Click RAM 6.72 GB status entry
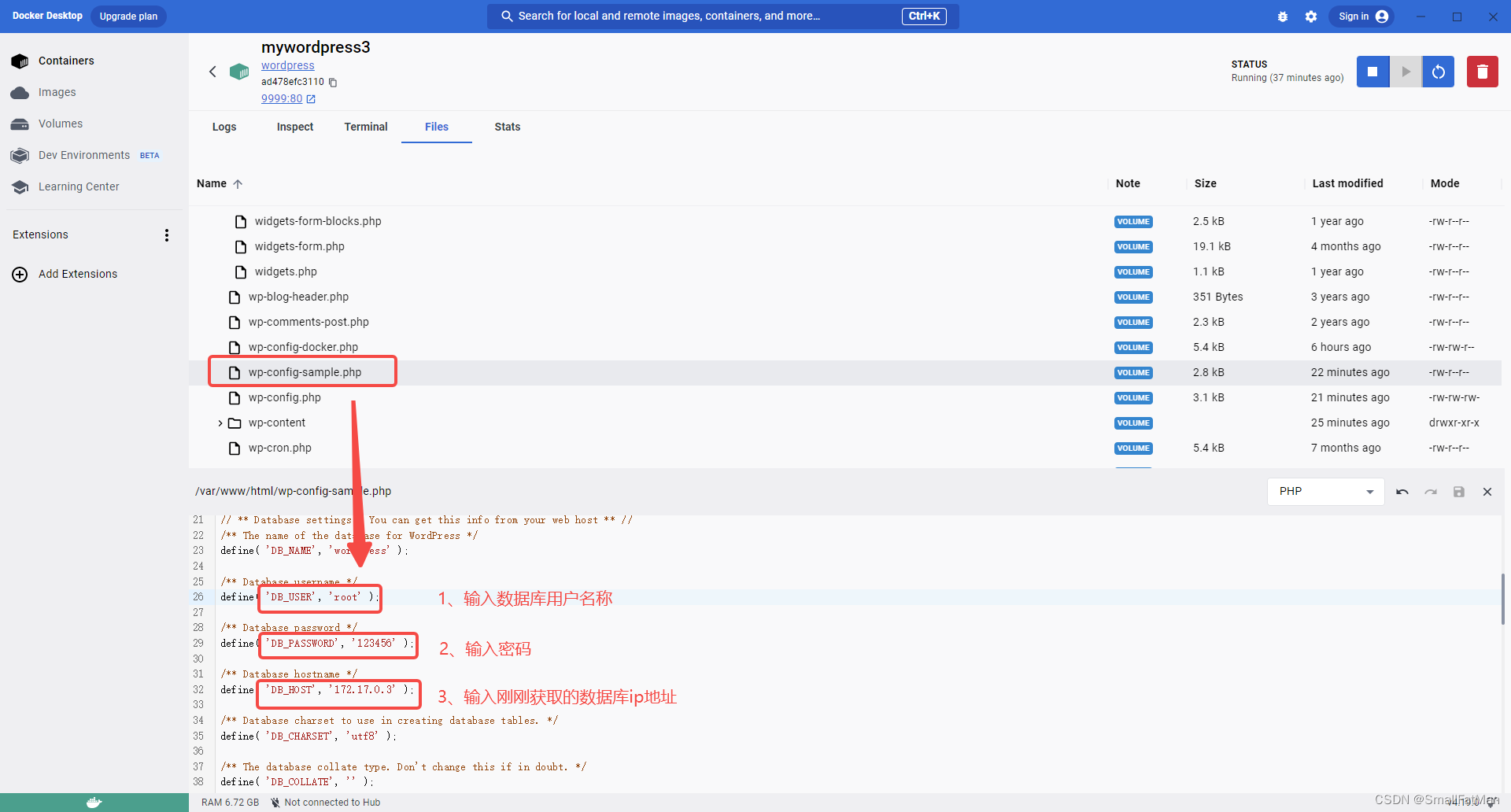 230,803
